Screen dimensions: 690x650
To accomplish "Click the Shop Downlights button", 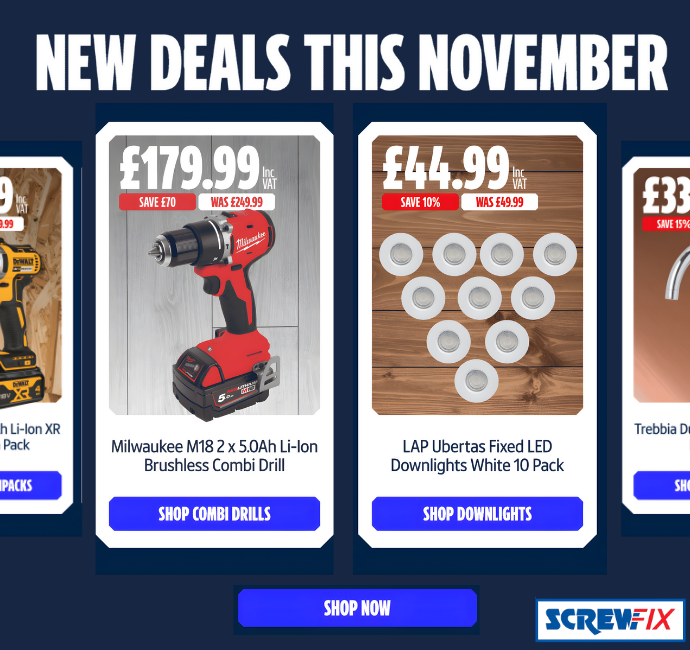I will pos(477,514).
